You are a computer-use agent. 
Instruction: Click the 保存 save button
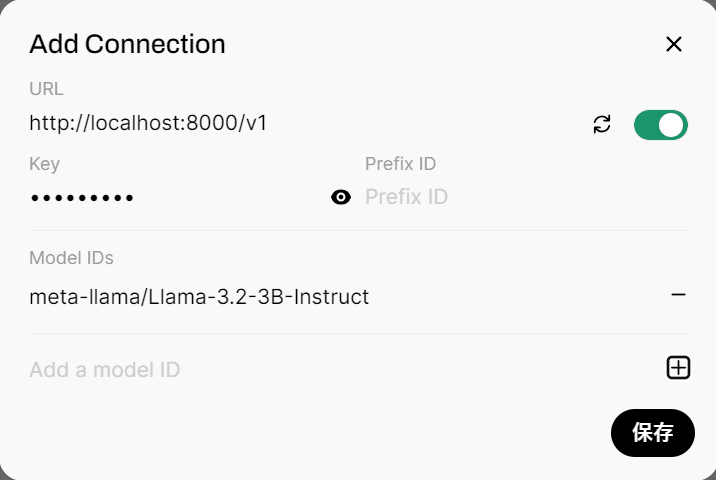652,433
